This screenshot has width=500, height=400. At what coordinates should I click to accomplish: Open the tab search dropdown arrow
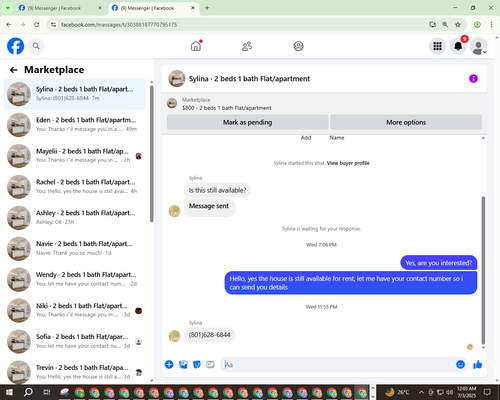tap(7, 8)
